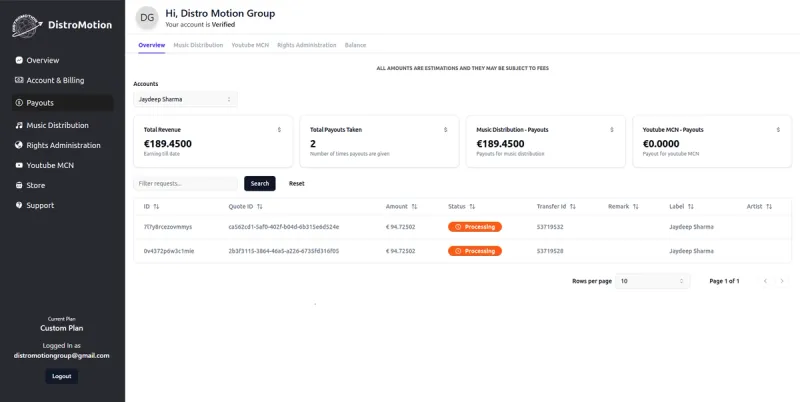Click Transfer Id 53719532
Screen dimensions: 800x402
tap(550, 227)
